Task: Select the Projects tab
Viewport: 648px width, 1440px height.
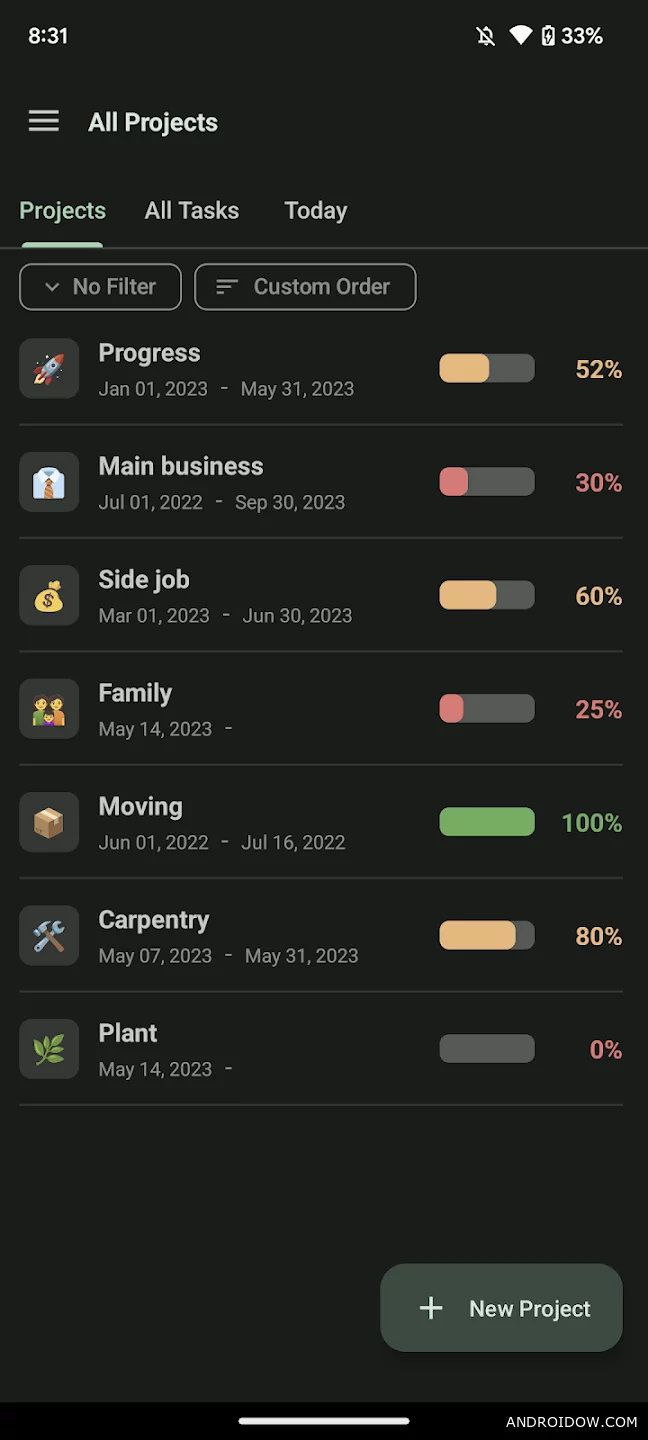Action: pyautogui.click(x=62, y=210)
